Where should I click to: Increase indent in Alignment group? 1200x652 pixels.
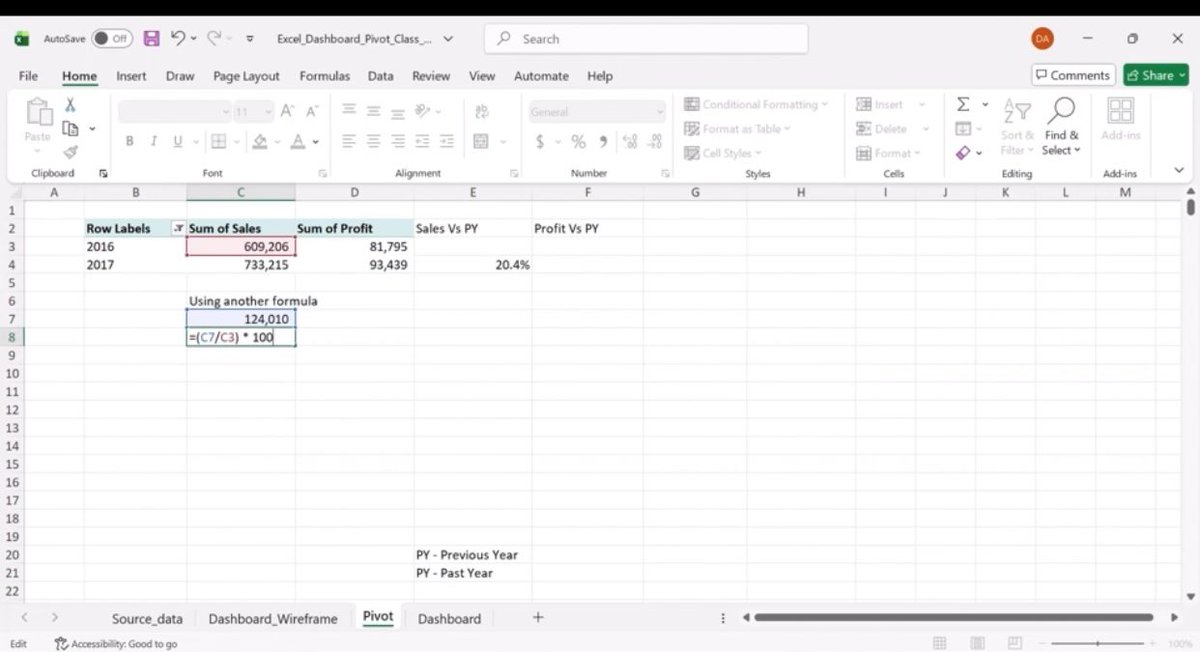[x=448, y=142]
